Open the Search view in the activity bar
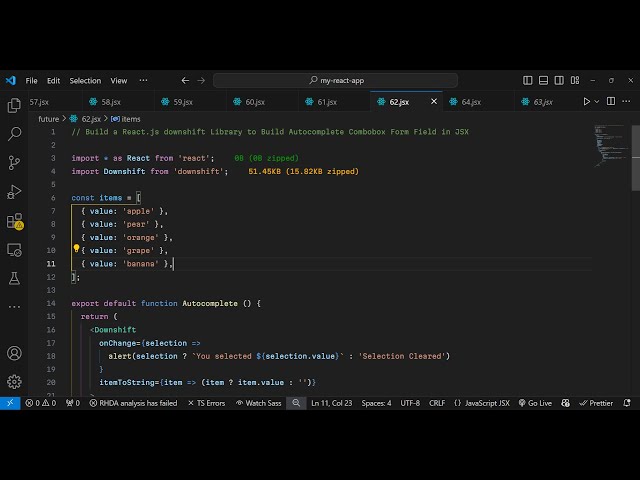The height and width of the screenshot is (480, 640). point(14,133)
